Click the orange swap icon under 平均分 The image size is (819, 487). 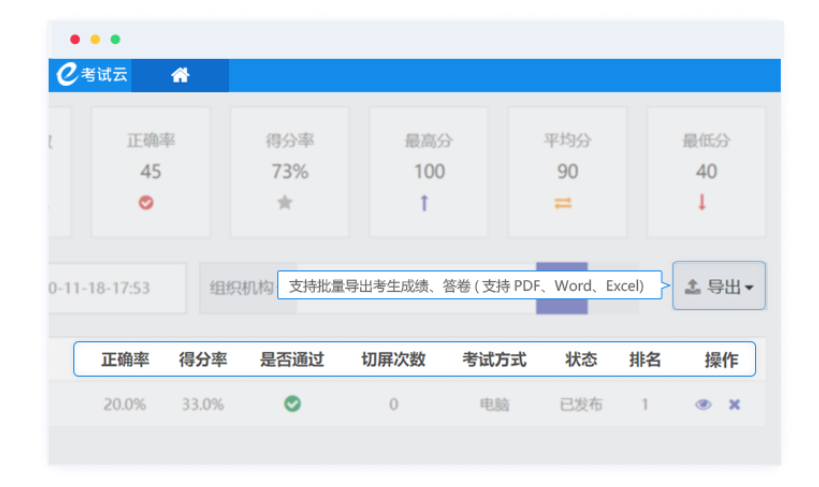click(x=563, y=203)
